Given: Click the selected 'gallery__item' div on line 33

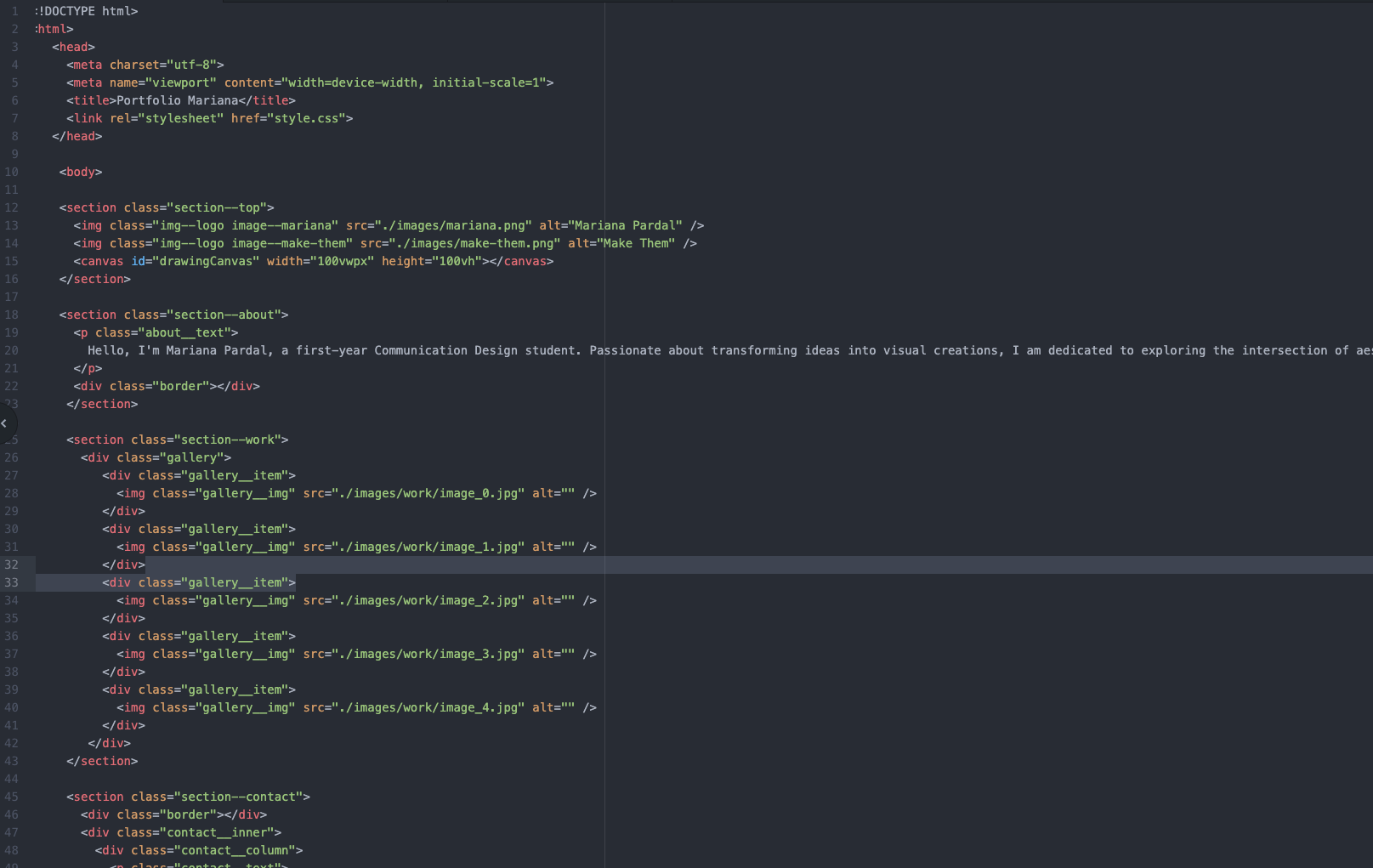Looking at the screenshot, I should [199, 582].
